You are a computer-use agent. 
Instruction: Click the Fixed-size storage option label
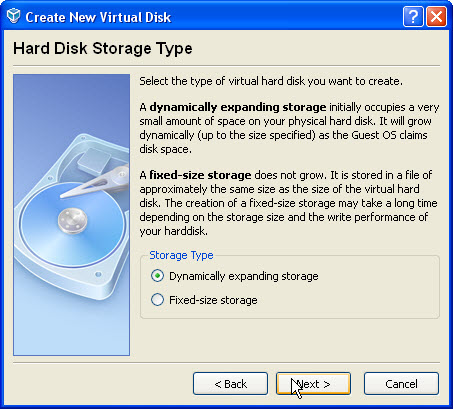pos(213,300)
